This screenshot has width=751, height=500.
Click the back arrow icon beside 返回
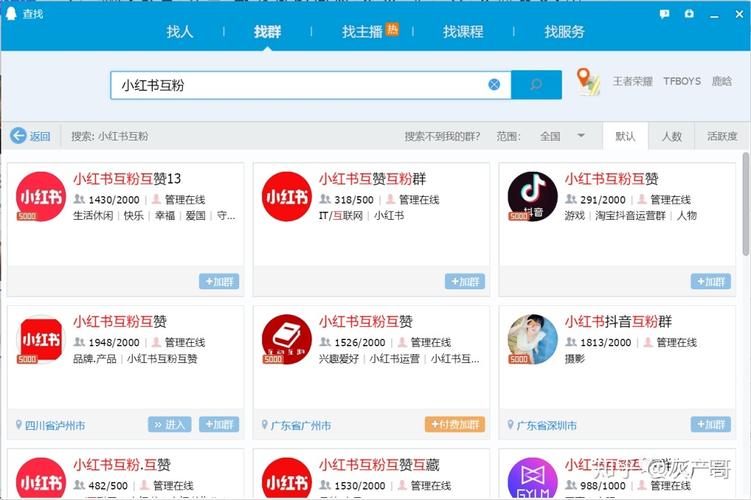coord(18,136)
